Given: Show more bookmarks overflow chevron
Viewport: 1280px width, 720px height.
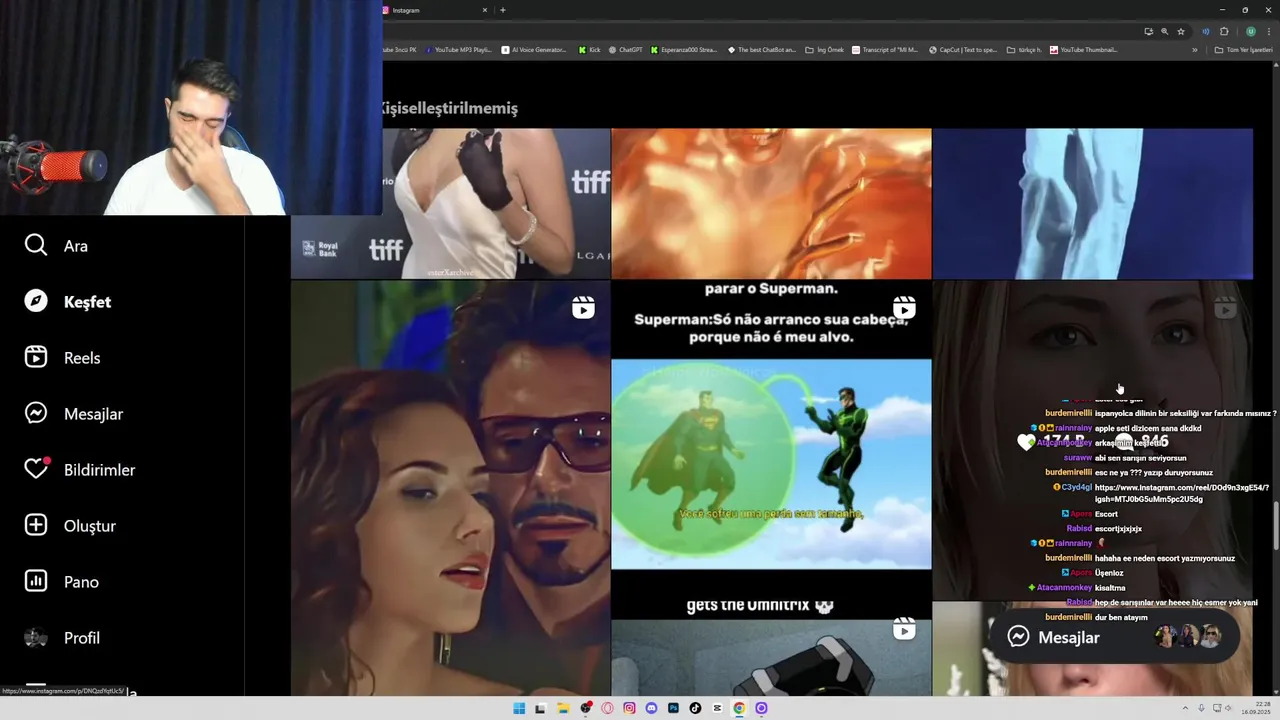Looking at the screenshot, I should 1194,49.
